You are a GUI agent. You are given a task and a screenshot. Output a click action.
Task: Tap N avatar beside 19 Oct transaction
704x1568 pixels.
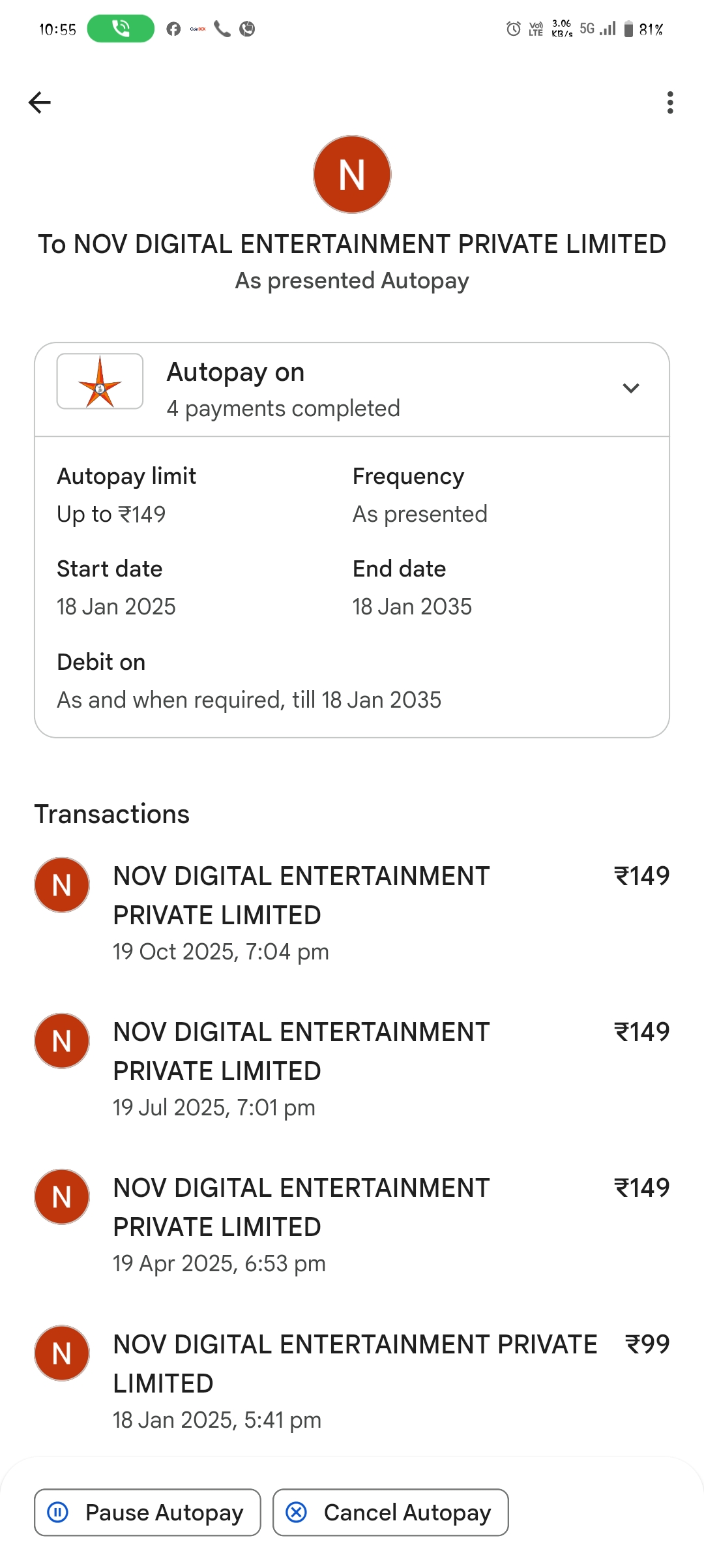coord(62,885)
